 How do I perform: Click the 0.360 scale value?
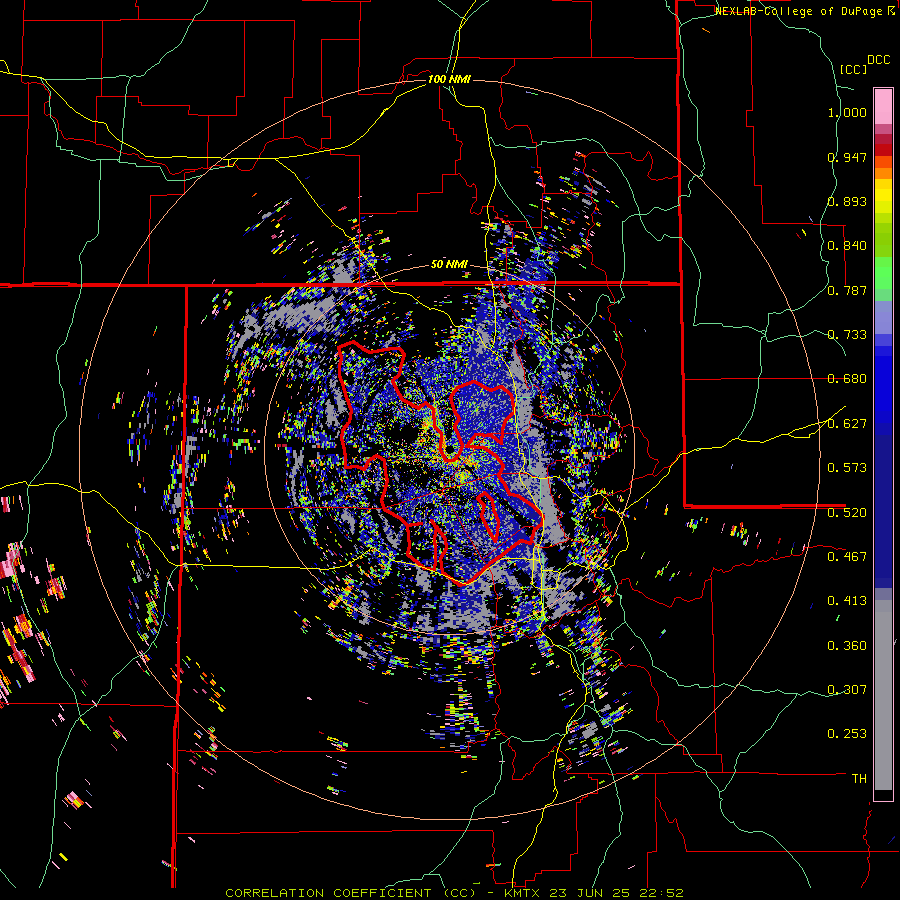847,646
